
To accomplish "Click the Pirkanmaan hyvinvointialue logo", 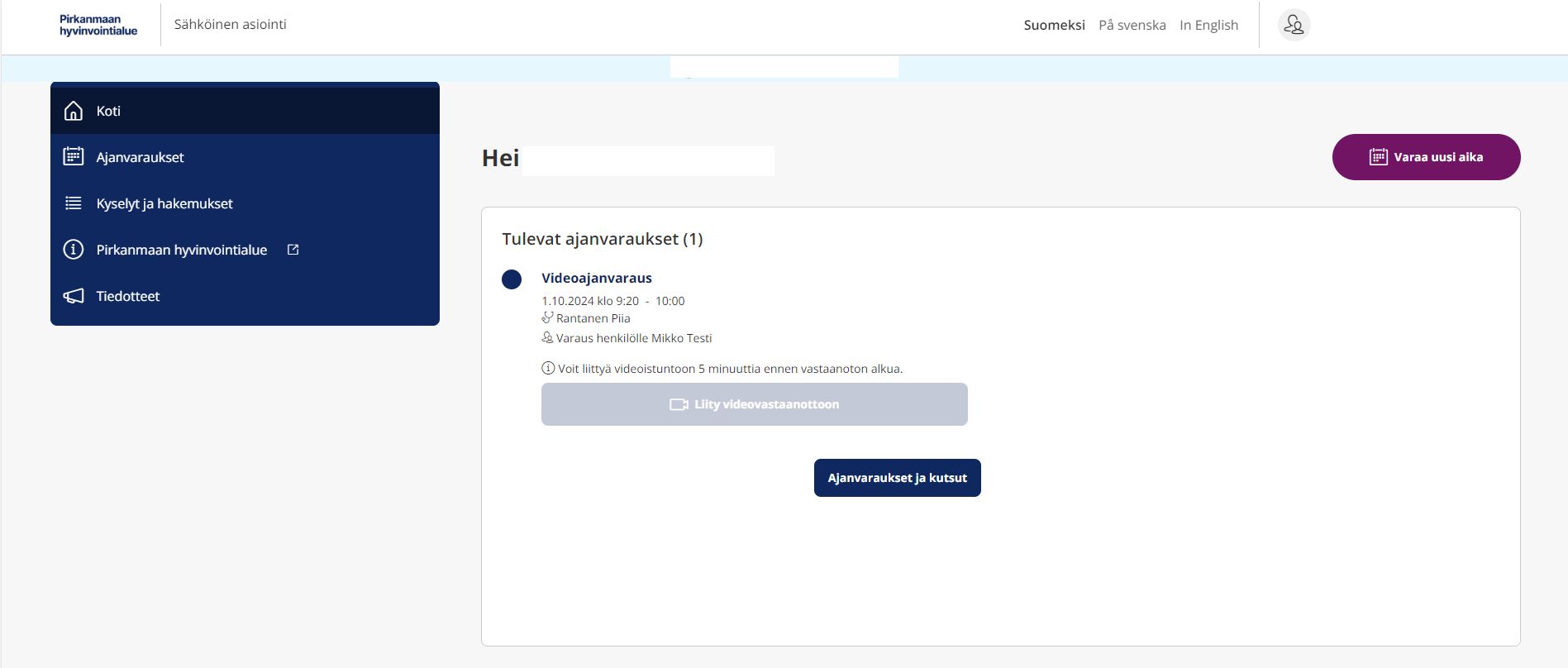I will [x=98, y=25].
